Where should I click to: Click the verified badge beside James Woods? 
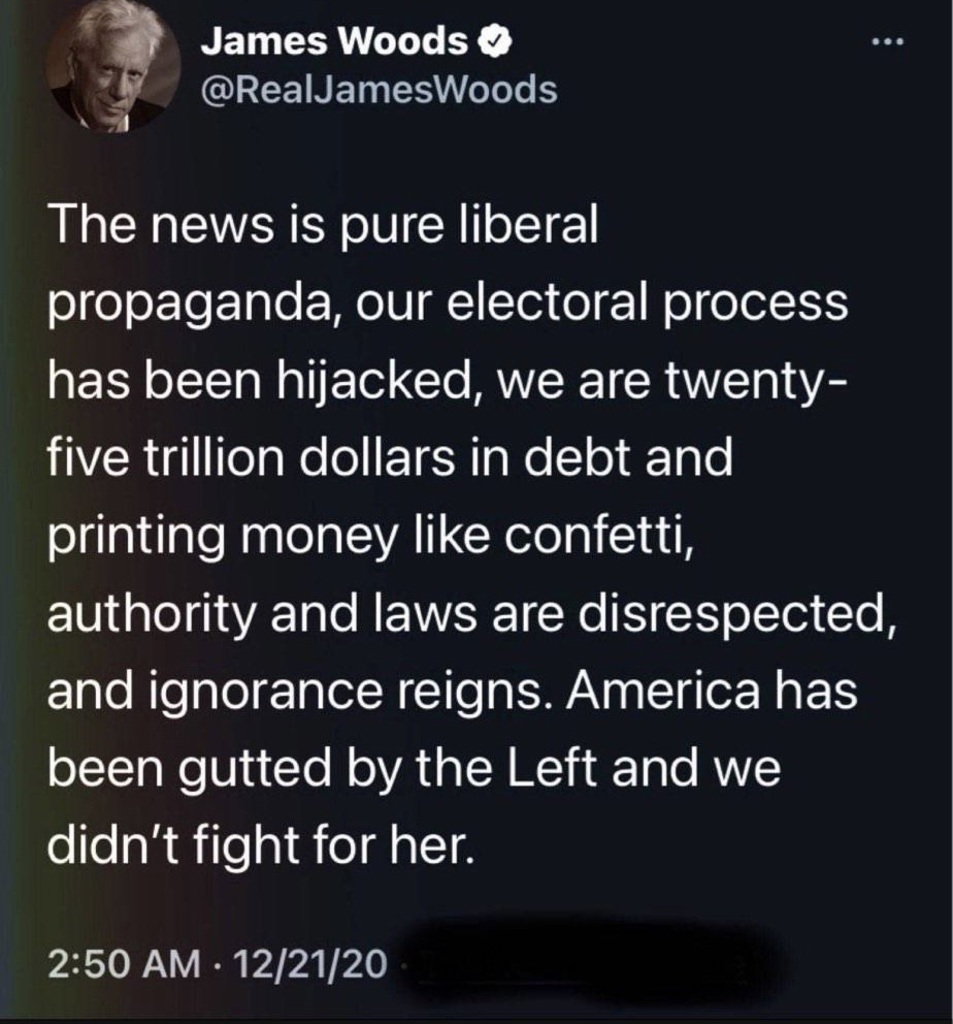coord(495,43)
